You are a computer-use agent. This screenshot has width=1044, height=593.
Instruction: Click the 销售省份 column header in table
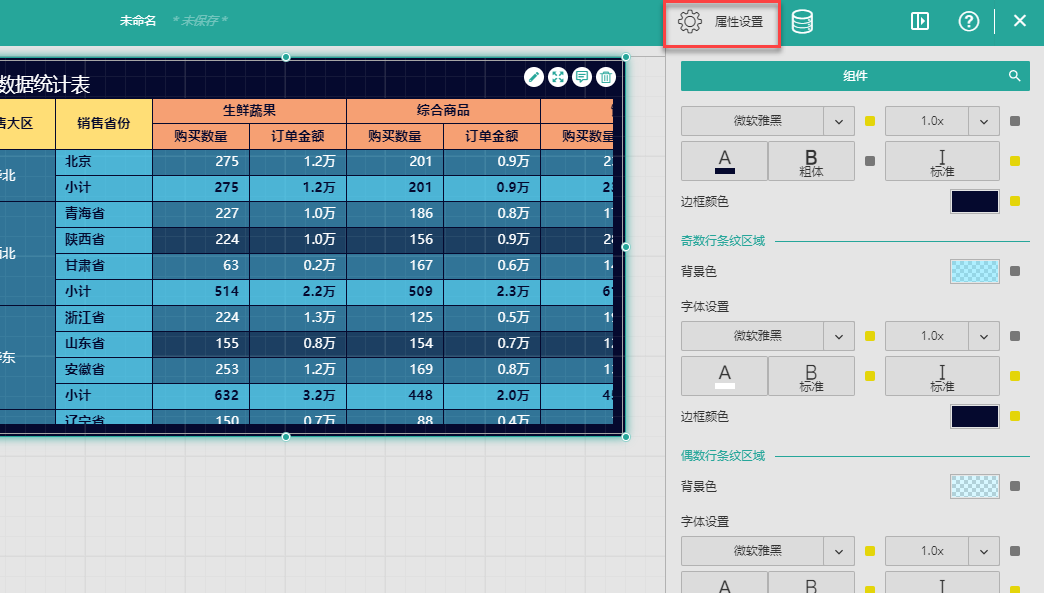104,124
